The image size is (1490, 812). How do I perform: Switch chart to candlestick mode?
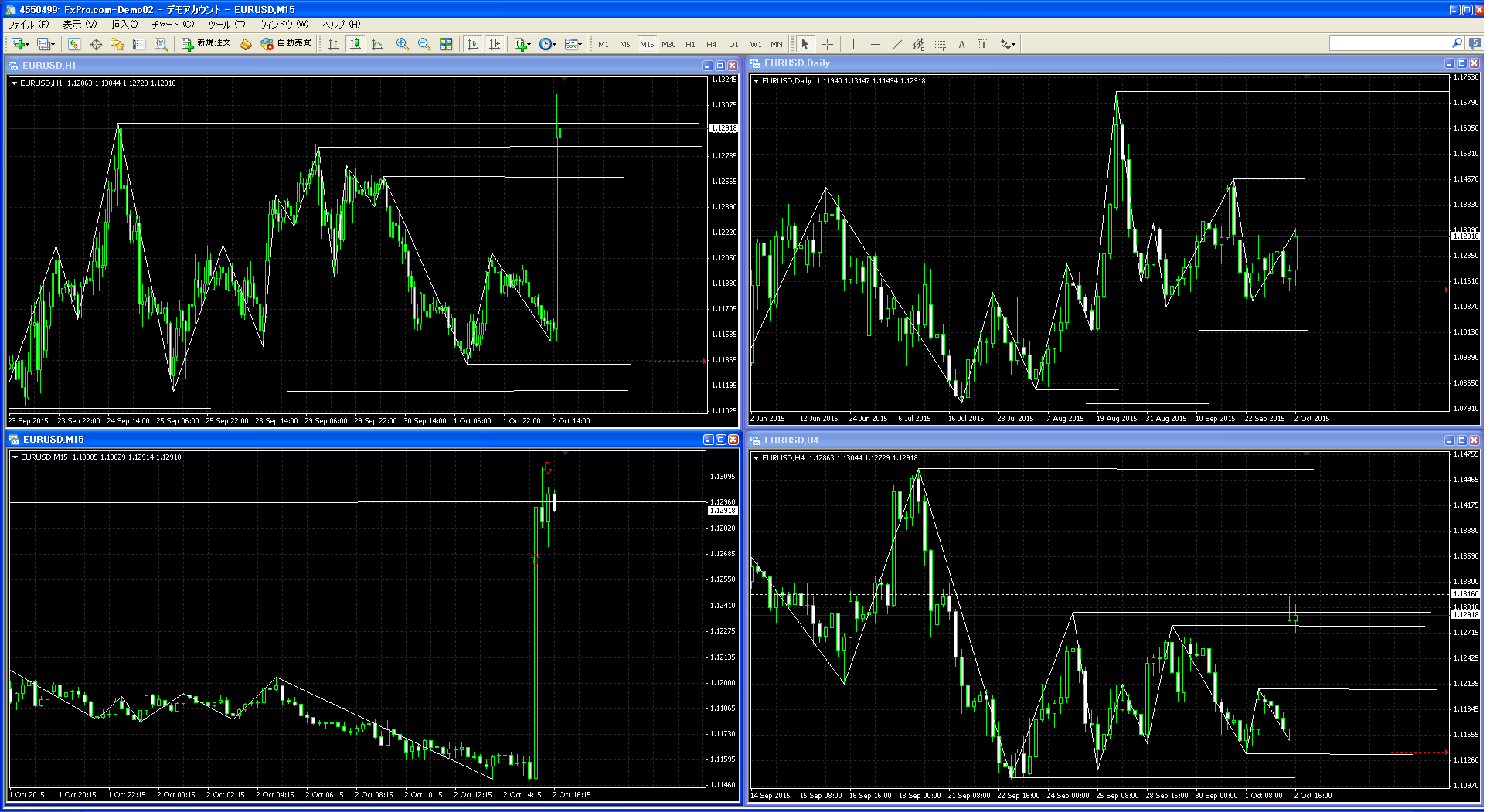(355, 44)
